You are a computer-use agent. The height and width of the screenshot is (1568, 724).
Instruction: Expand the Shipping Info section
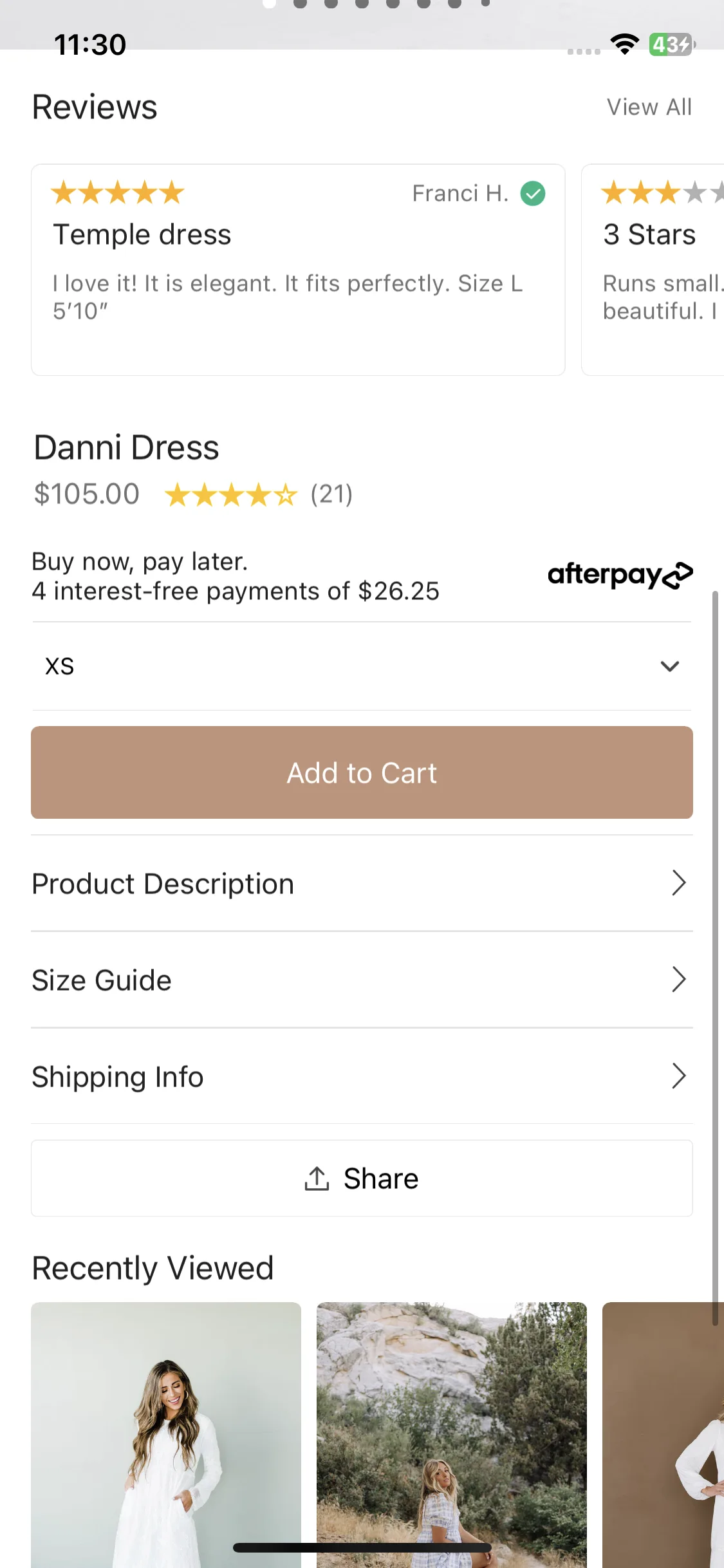362,1076
